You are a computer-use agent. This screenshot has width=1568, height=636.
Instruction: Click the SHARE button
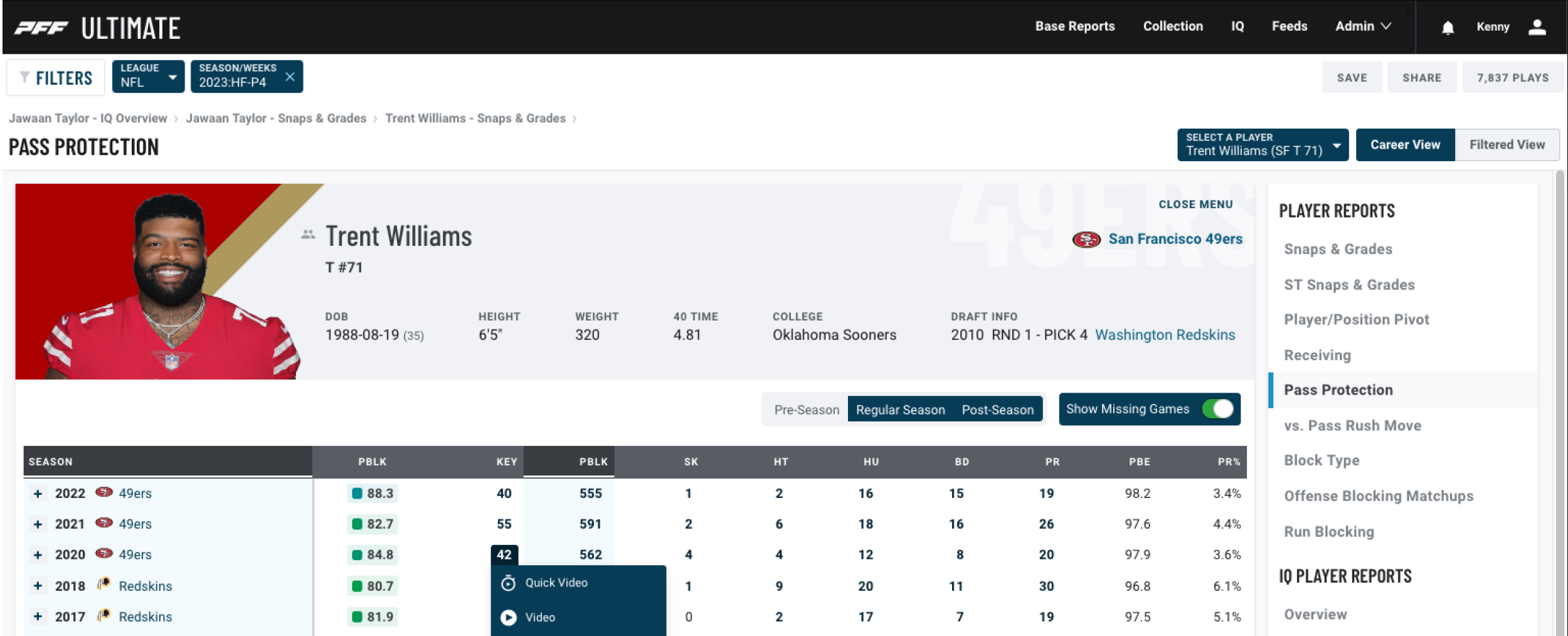tap(1422, 77)
